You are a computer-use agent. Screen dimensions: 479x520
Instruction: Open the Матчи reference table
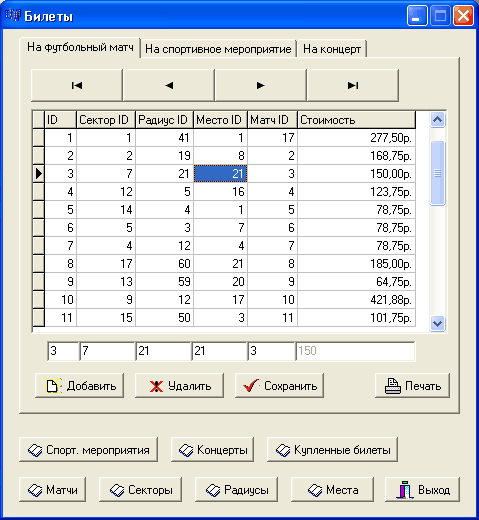52,490
